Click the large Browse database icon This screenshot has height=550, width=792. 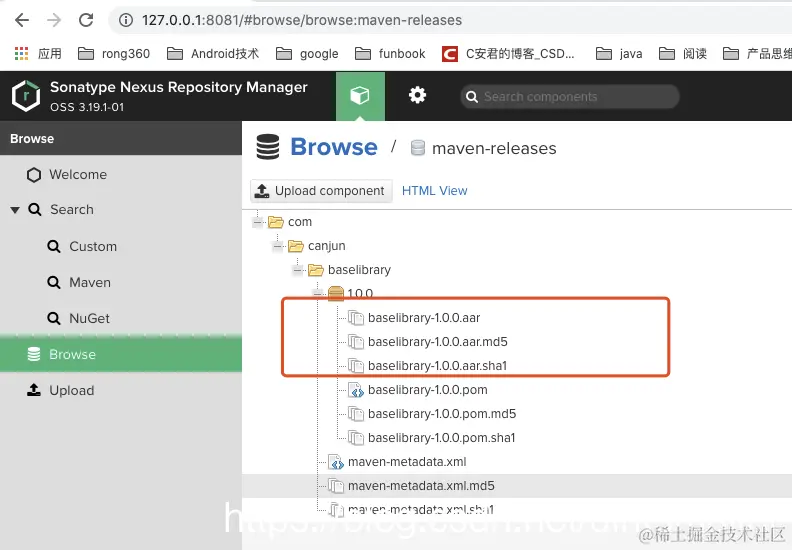coord(268,147)
